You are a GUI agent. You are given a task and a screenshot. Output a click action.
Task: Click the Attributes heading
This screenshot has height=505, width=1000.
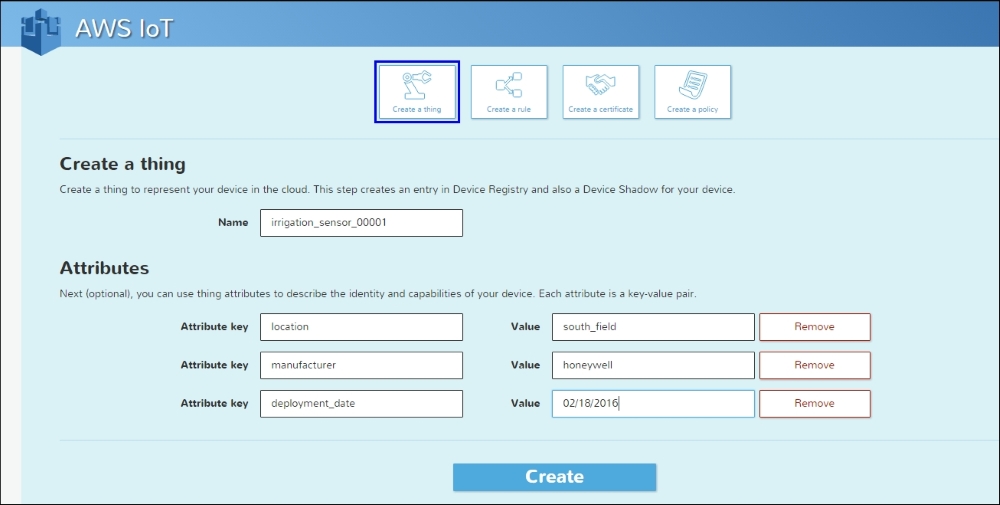pyautogui.click(x=104, y=268)
